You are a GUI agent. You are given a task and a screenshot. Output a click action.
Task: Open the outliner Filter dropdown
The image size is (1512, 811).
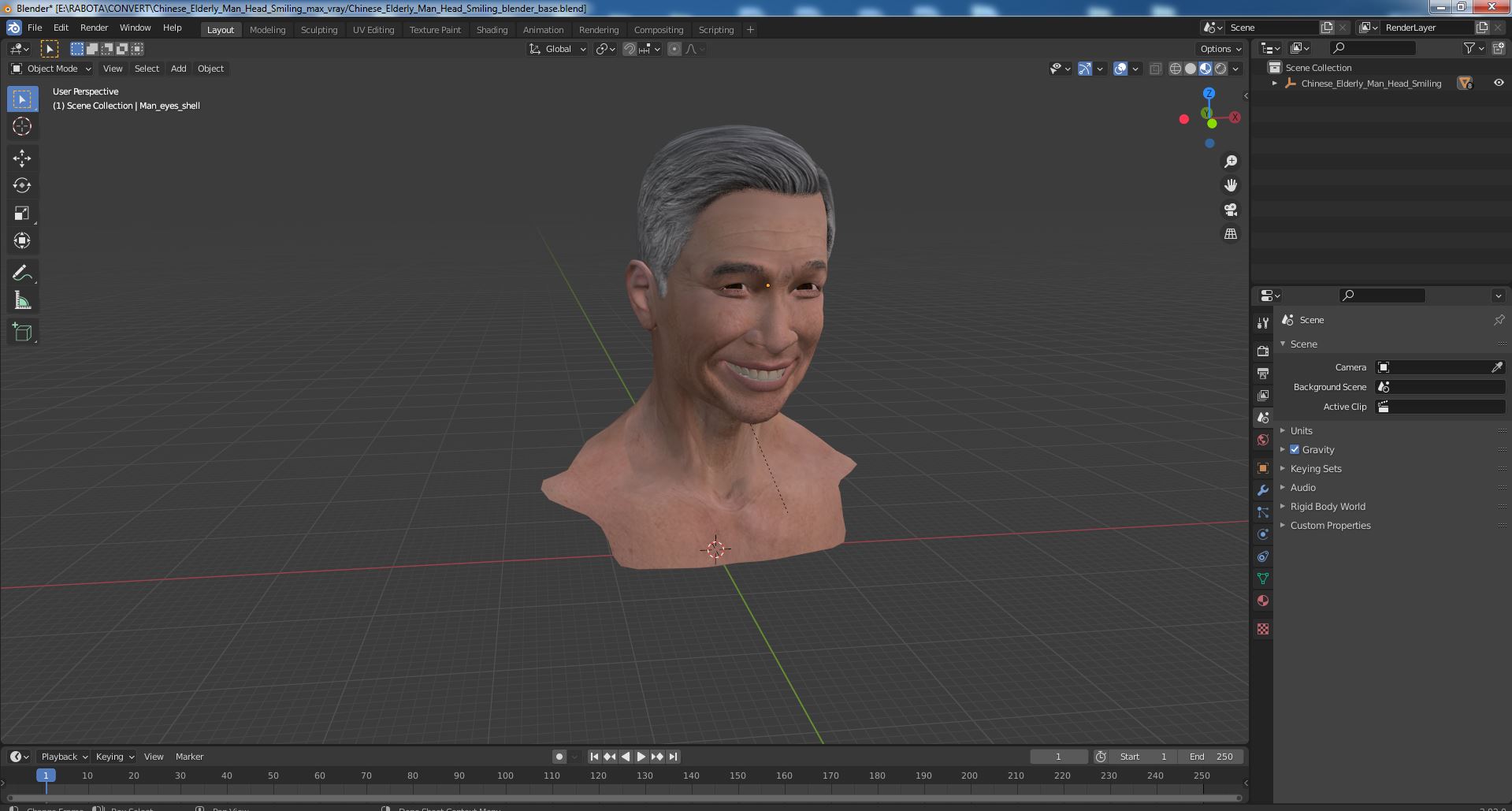pyautogui.click(x=1473, y=49)
